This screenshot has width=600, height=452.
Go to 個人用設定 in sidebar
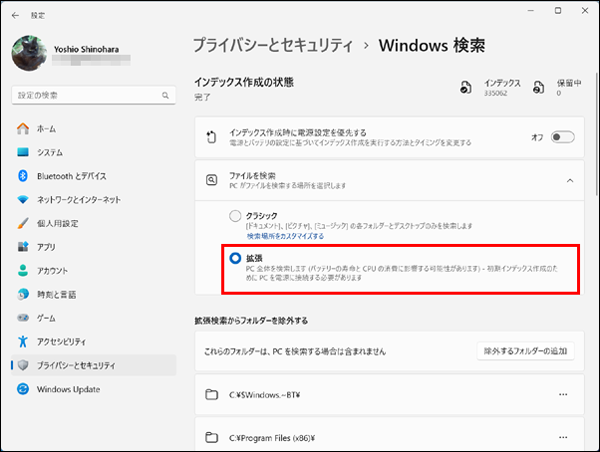point(57,223)
